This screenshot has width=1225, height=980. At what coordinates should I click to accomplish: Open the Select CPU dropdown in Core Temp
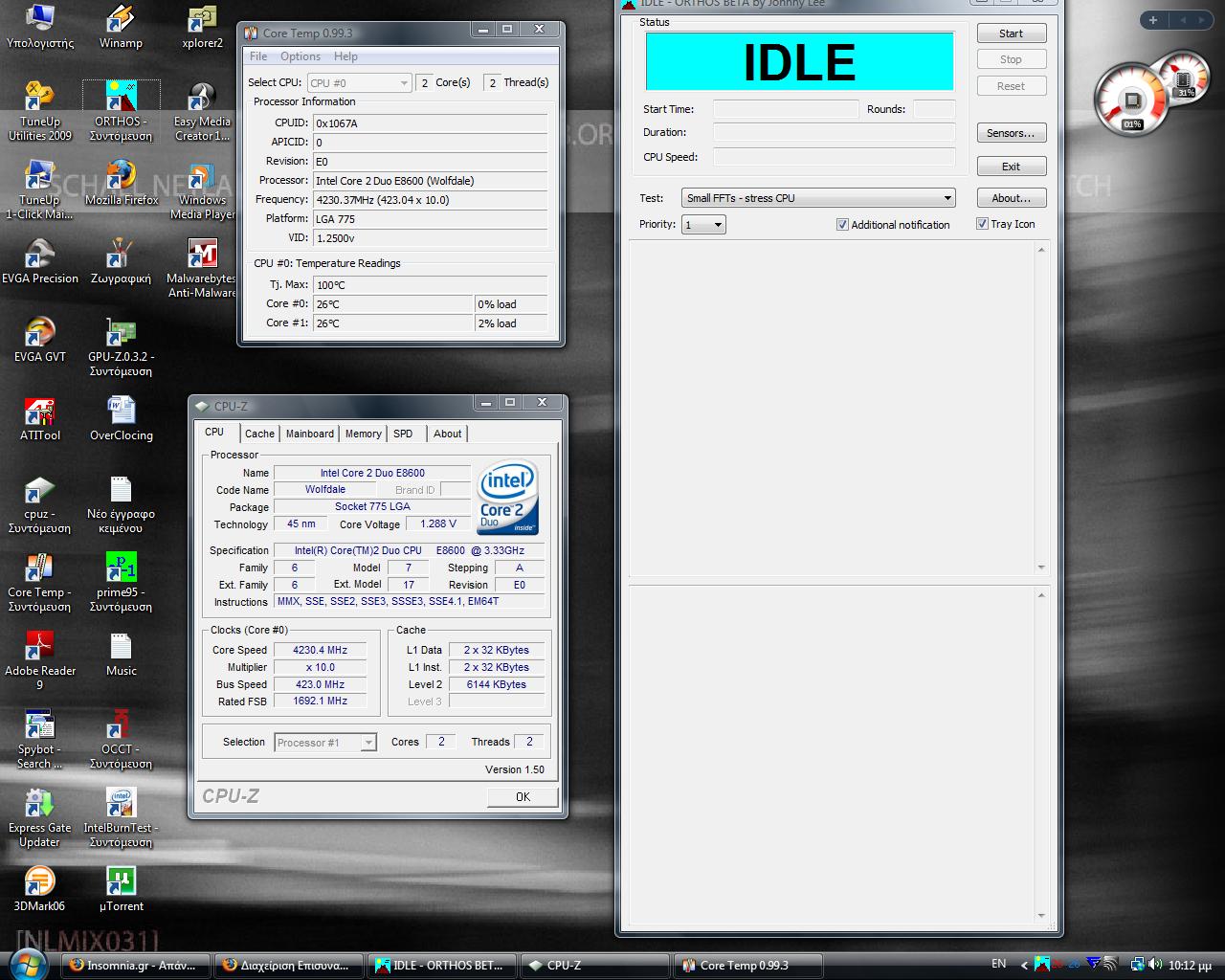360,83
